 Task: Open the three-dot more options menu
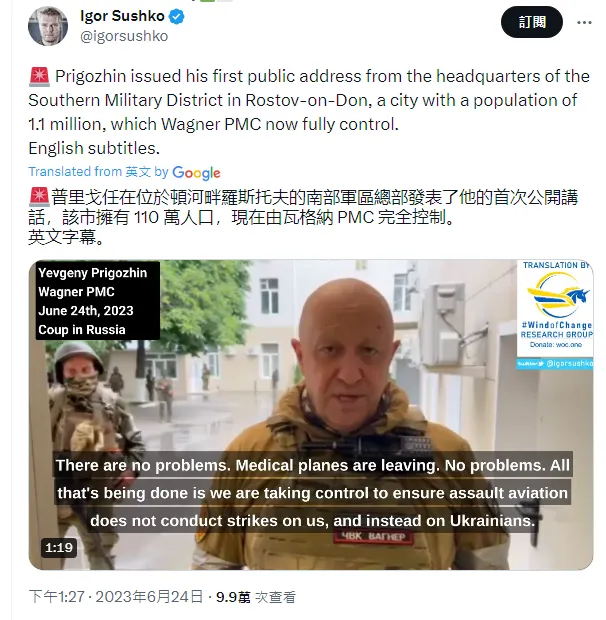584,22
